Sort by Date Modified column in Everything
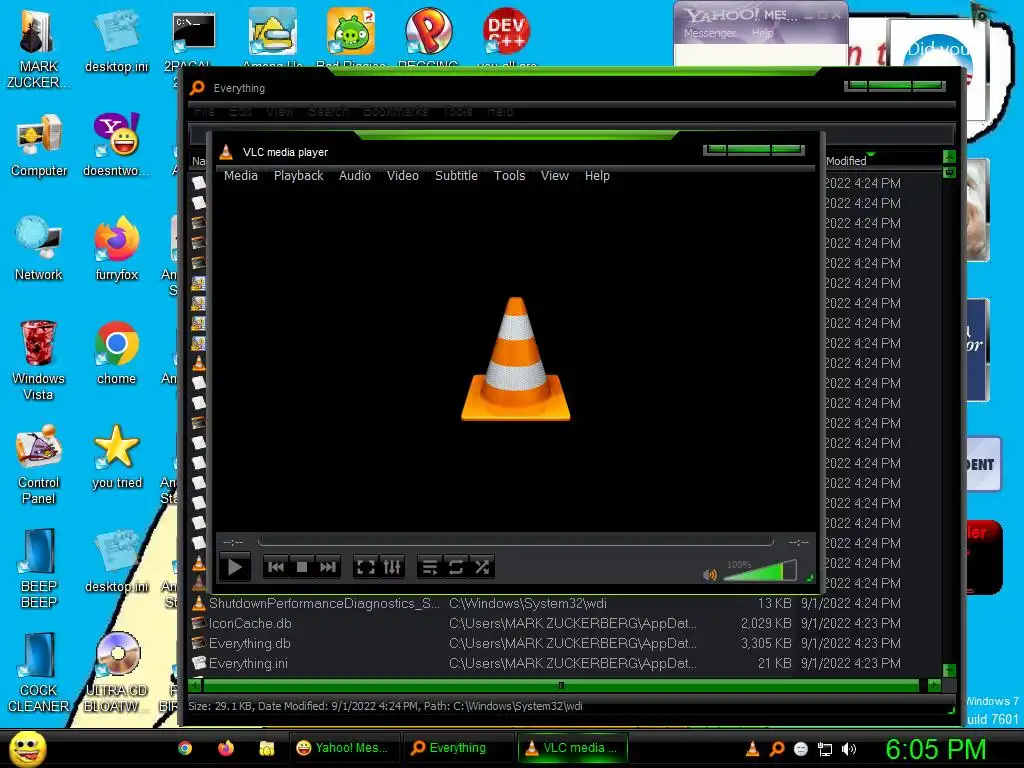Viewport: 1024px width, 768px height. 847,161
